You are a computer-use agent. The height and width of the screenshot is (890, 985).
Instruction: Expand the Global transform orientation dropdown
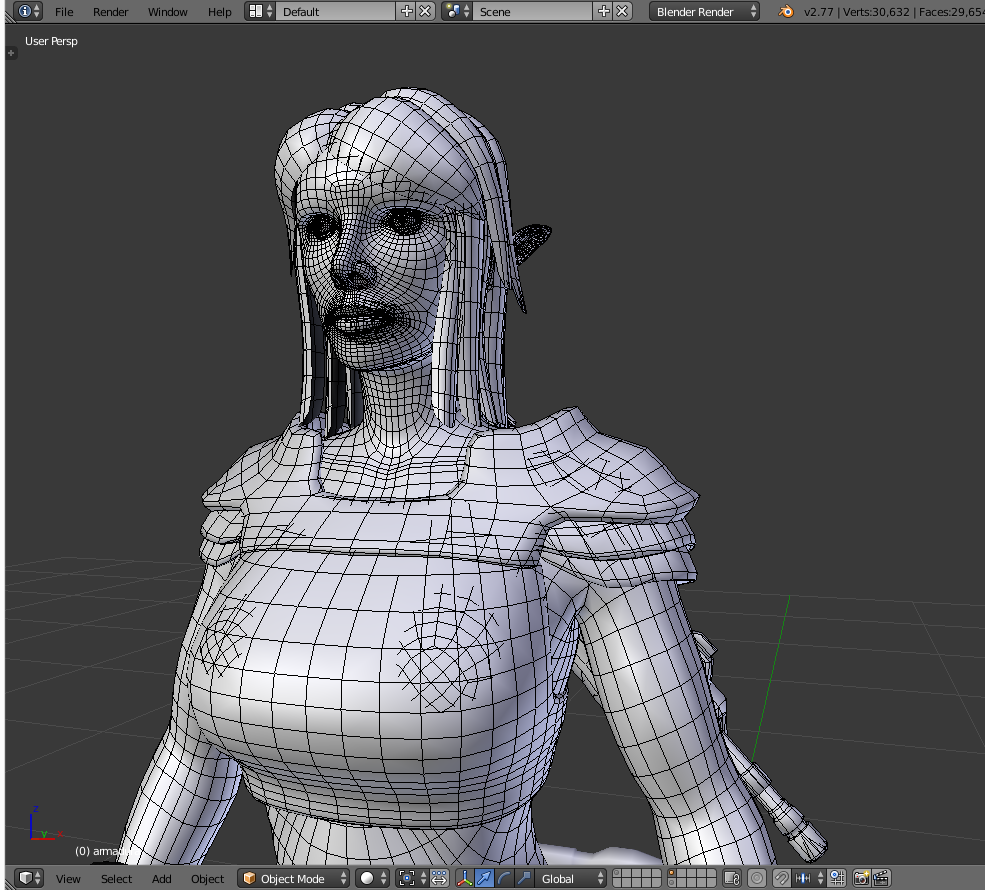click(x=569, y=878)
